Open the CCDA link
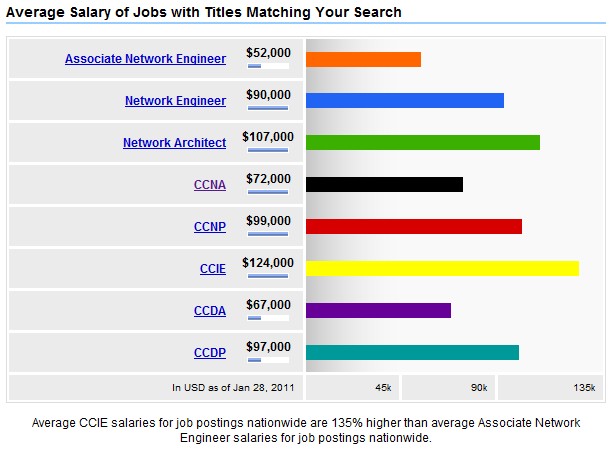615x451 pixels. pyautogui.click(x=210, y=311)
